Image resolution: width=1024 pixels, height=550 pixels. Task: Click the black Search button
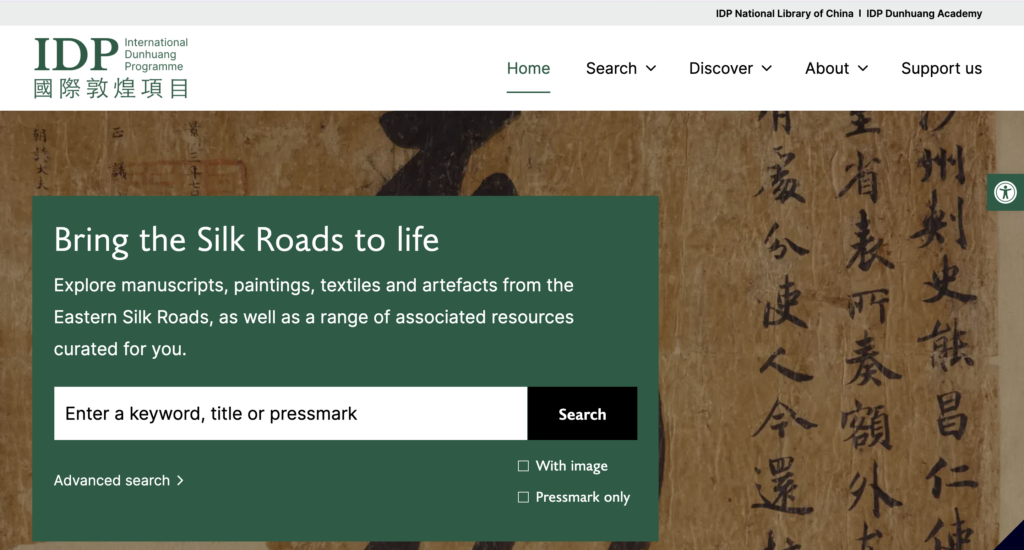[582, 413]
